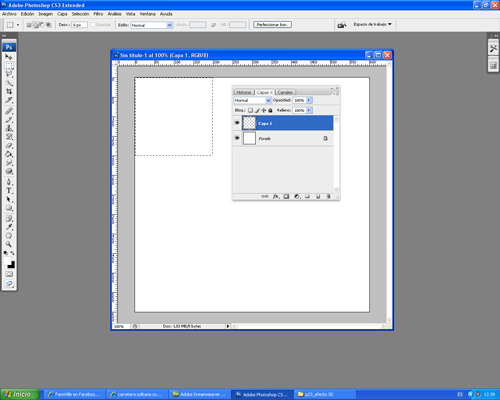Select the Crop tool
Viewport: 500px width, 400px height.
pyautogui.click(x=9, y=92)
